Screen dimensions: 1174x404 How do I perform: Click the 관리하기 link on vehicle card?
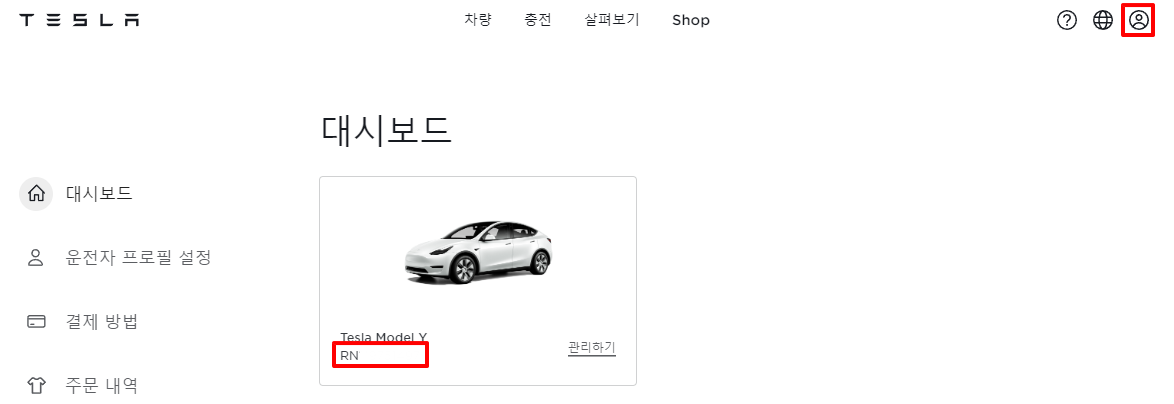click(591, 347)
